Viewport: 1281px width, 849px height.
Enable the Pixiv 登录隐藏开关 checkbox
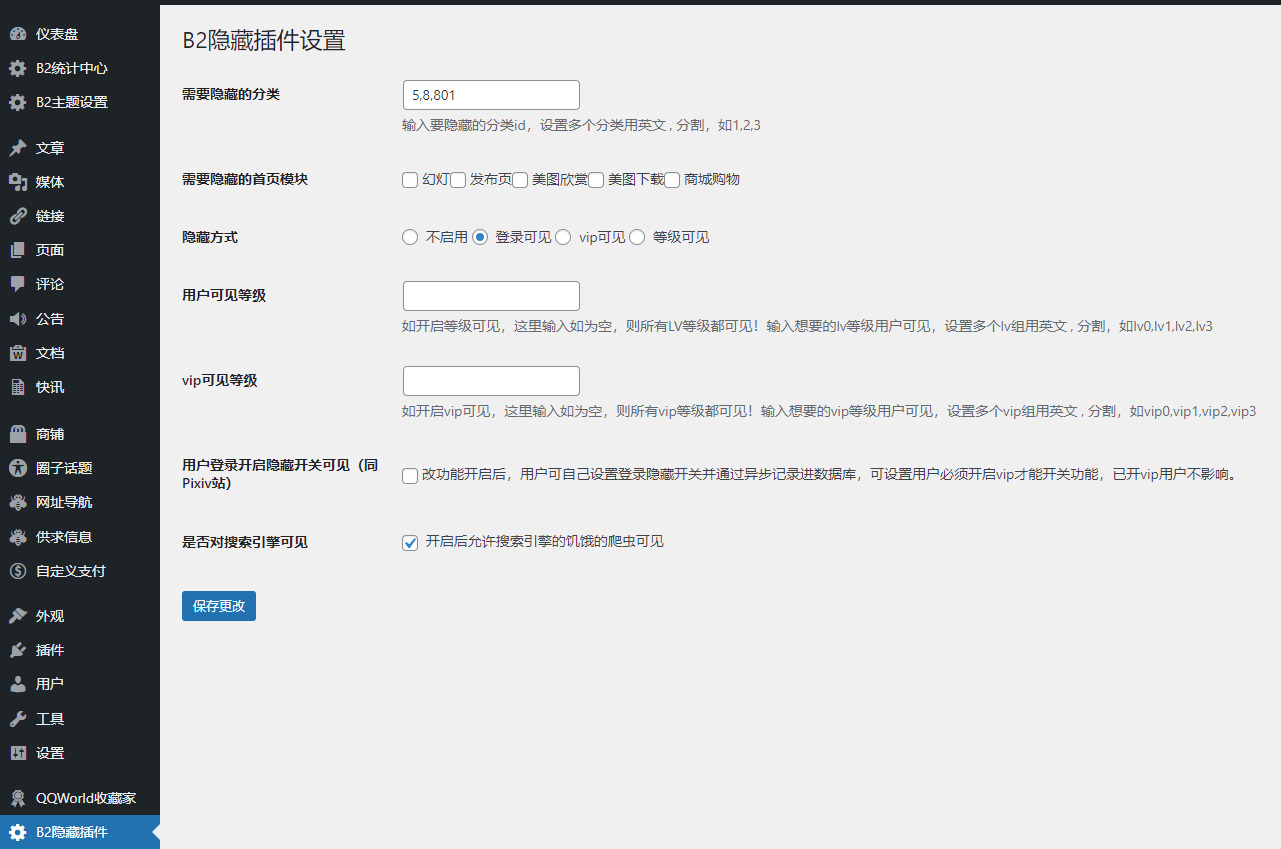pos(410,476)
